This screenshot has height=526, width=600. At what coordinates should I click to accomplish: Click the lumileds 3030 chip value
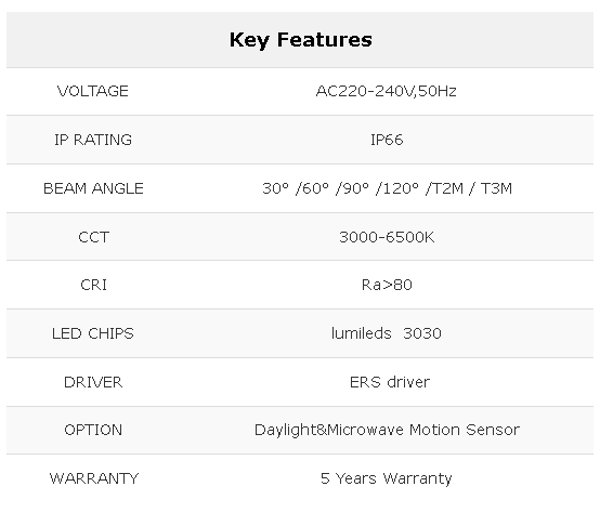tap(386, 333)
